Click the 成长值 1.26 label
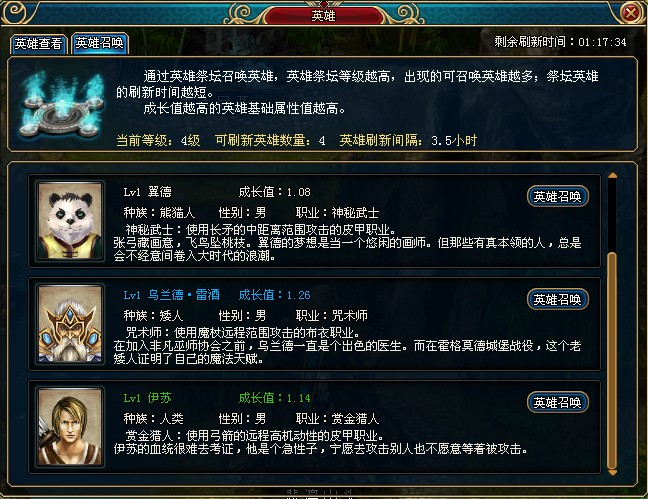Screen dimensions: 648x499 click(x=274, y=295)
